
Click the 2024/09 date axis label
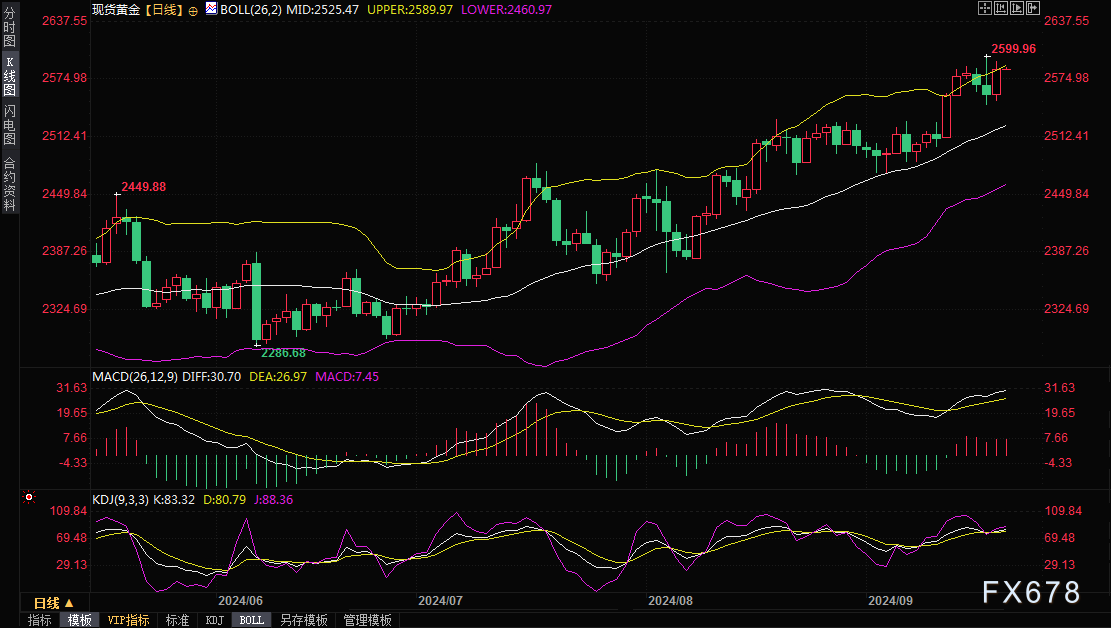click(x=891, y=600)
